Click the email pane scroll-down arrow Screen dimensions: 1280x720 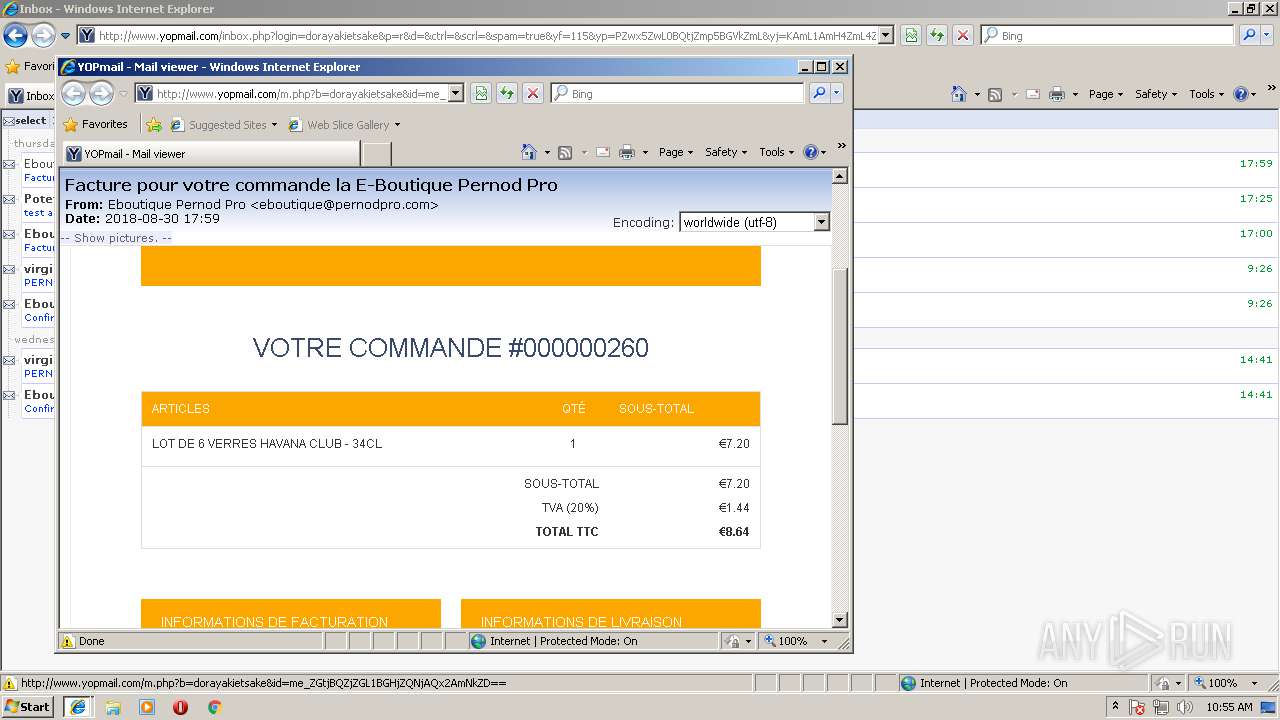click(840, 620)
